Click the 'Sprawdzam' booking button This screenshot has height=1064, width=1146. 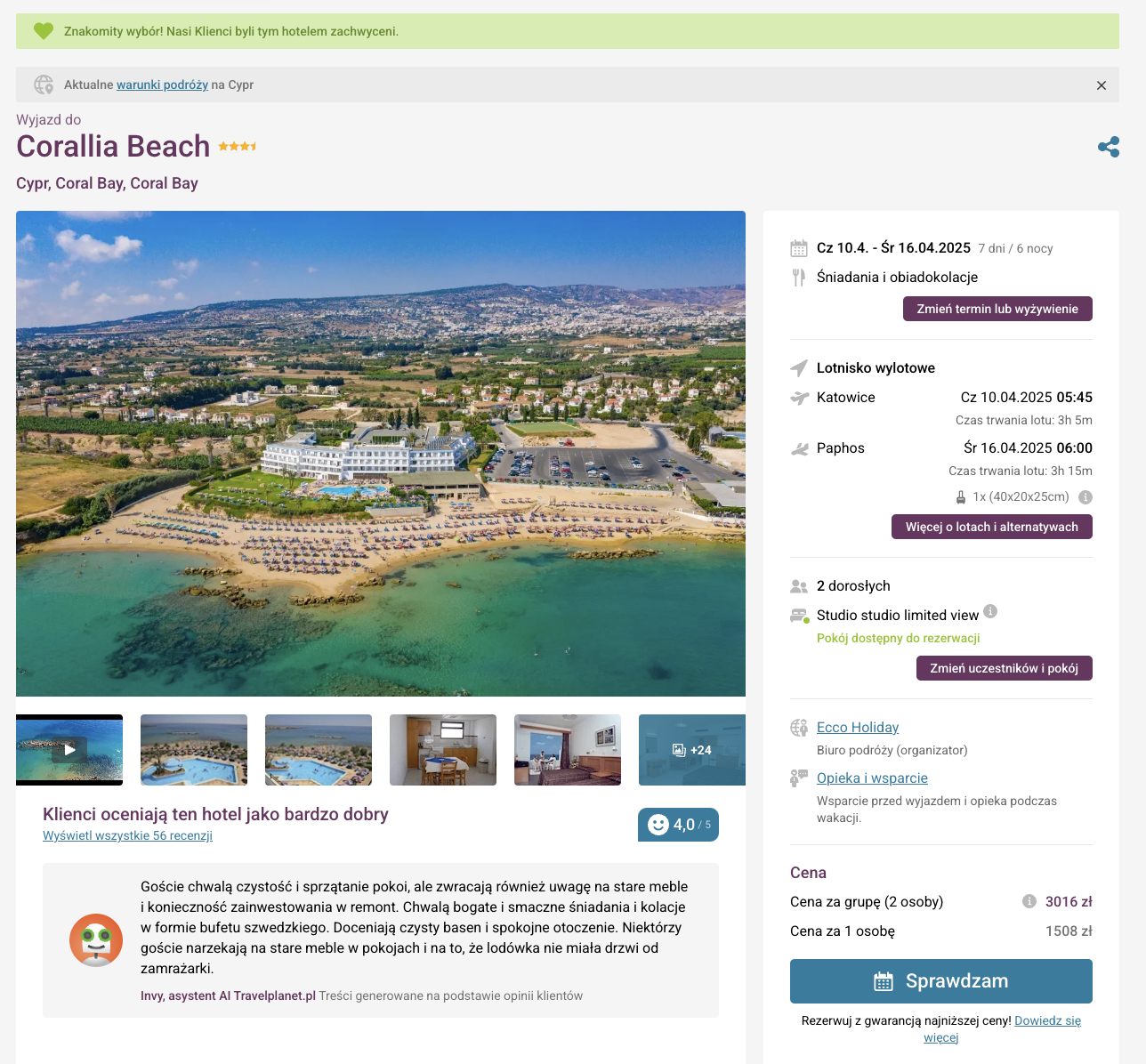[x=941, y=981]
